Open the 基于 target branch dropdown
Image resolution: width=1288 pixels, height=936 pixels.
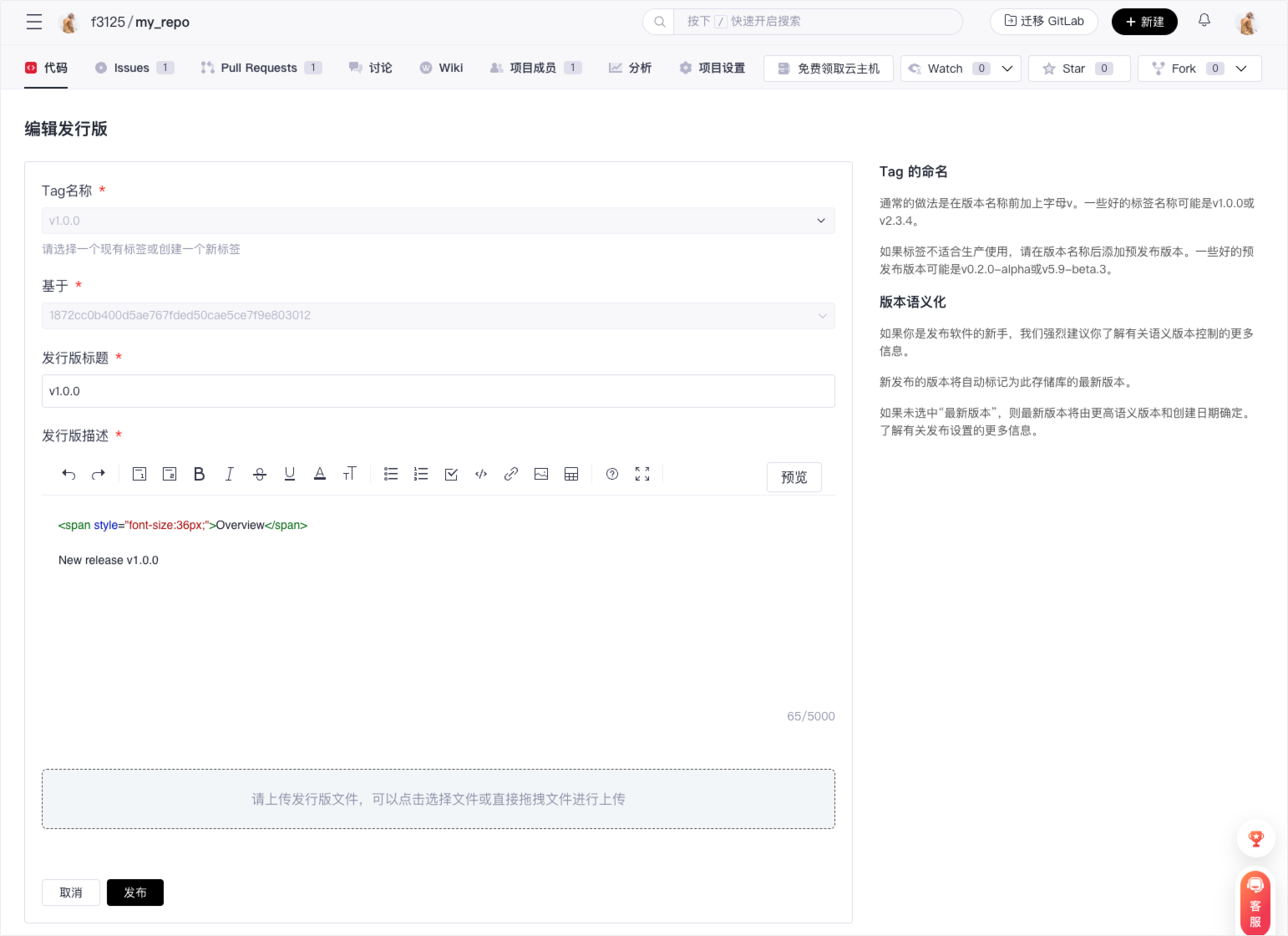point(438,315)
